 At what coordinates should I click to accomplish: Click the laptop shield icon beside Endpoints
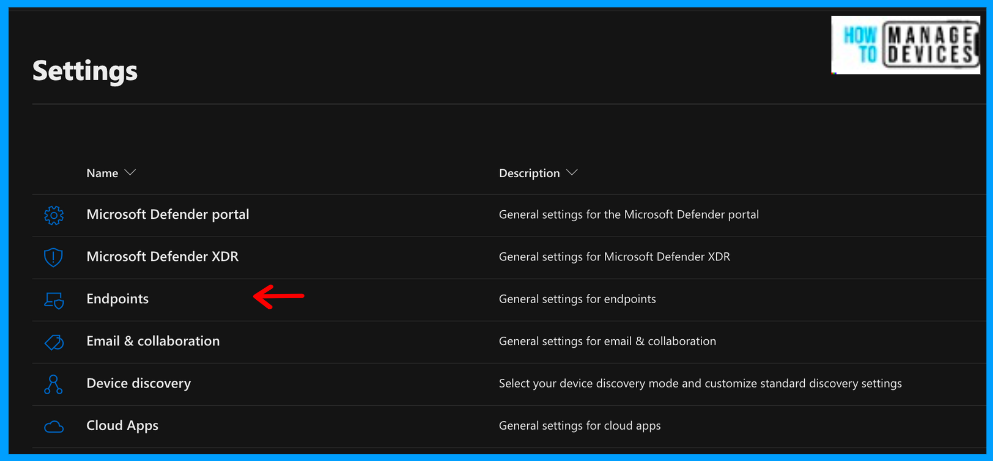(x=54, y=300)
